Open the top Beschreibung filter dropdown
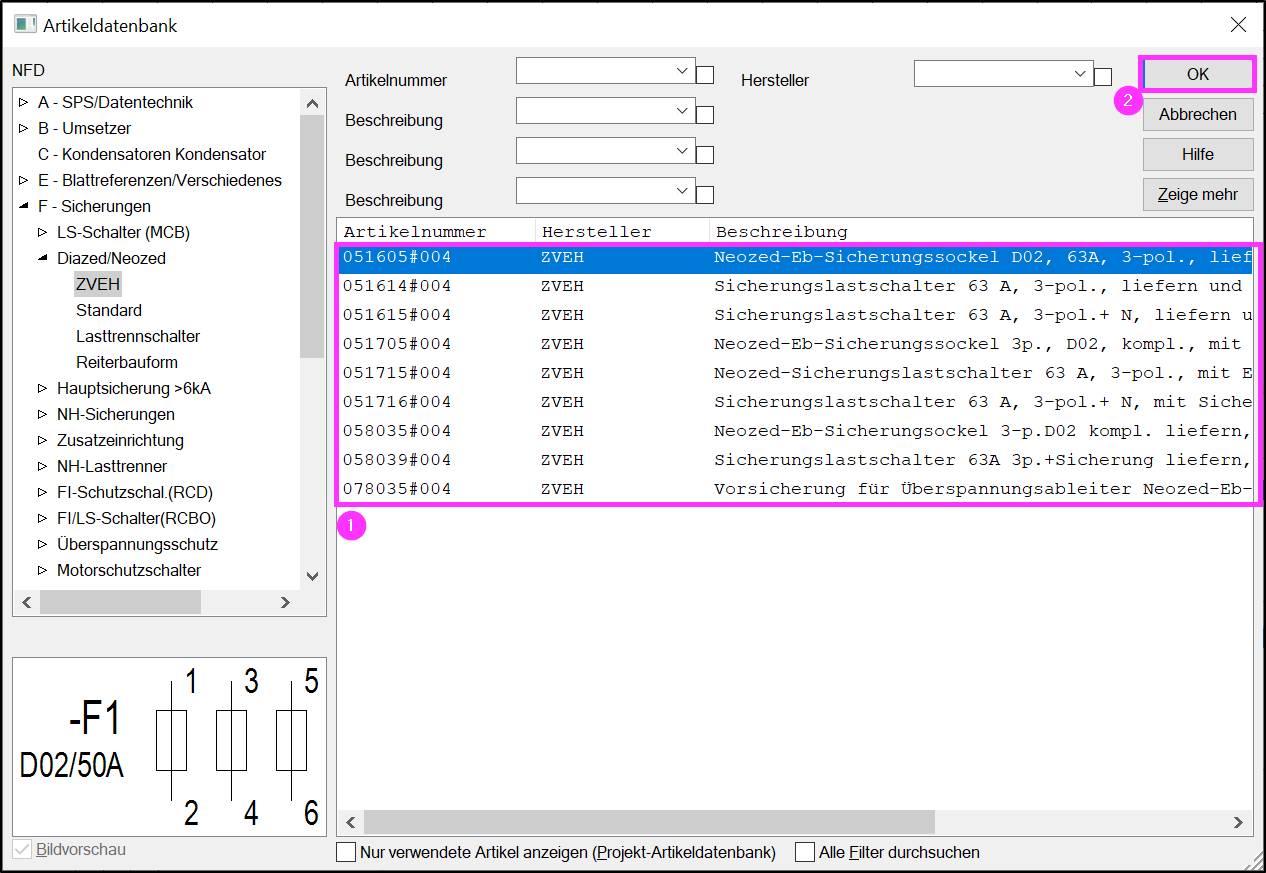The height and width of the screenshot is (873, 1266). point(682,111)
